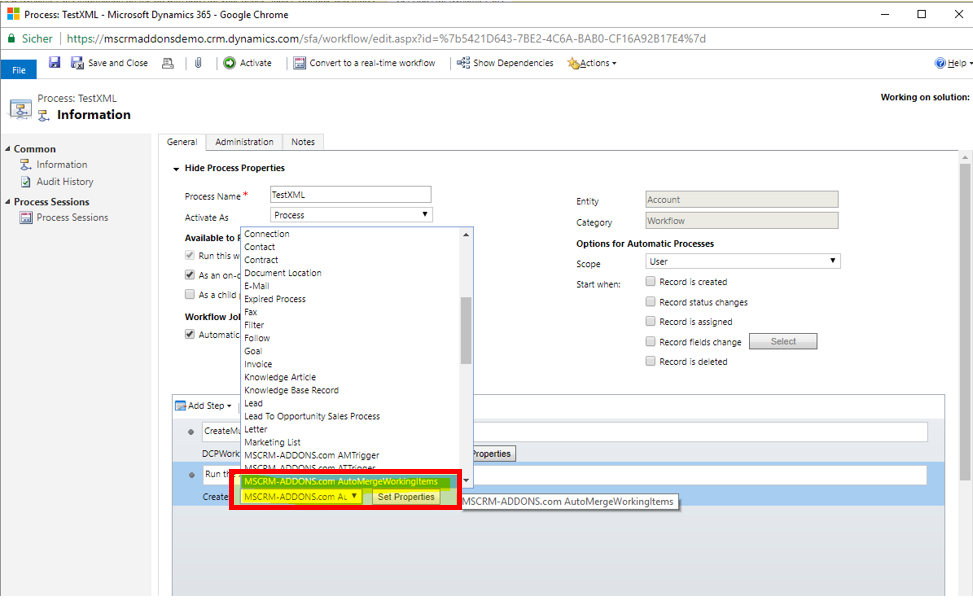Open Audit History in the sidebar
Viewport: 973px width, 601px height.
tap(64, 182)
